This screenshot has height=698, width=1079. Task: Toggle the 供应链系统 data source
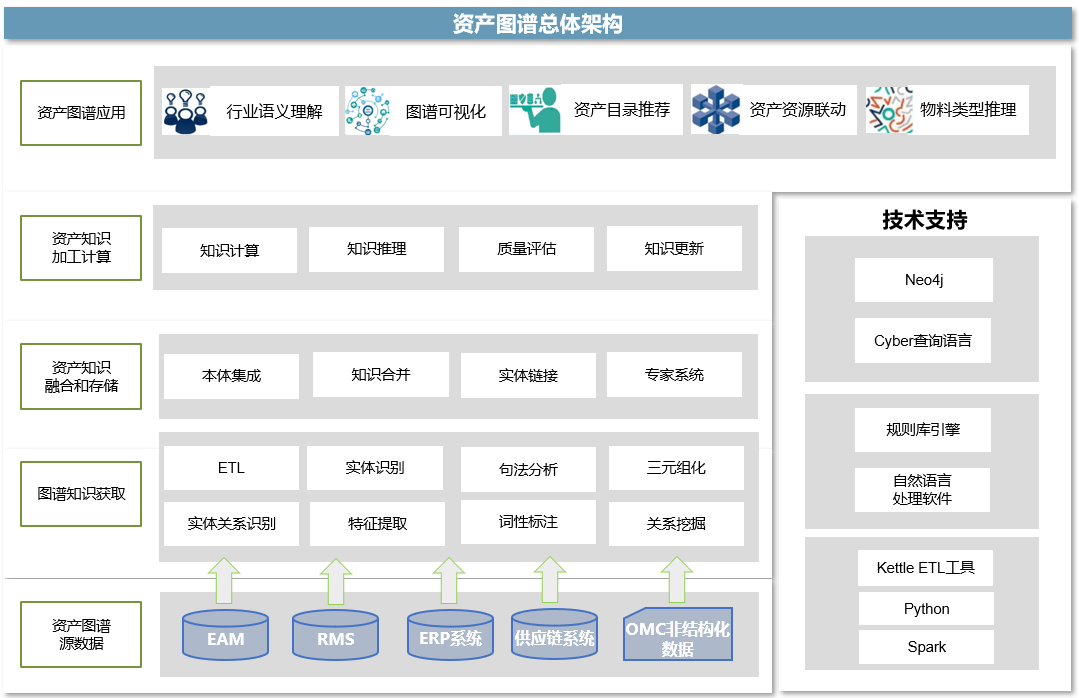coord(553,634)
